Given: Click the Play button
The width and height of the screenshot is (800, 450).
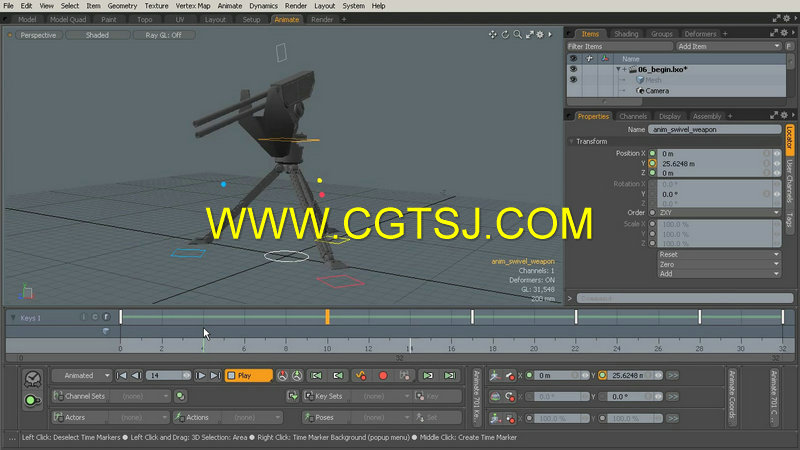Looking at the screenshot, I should click(248, 376).
